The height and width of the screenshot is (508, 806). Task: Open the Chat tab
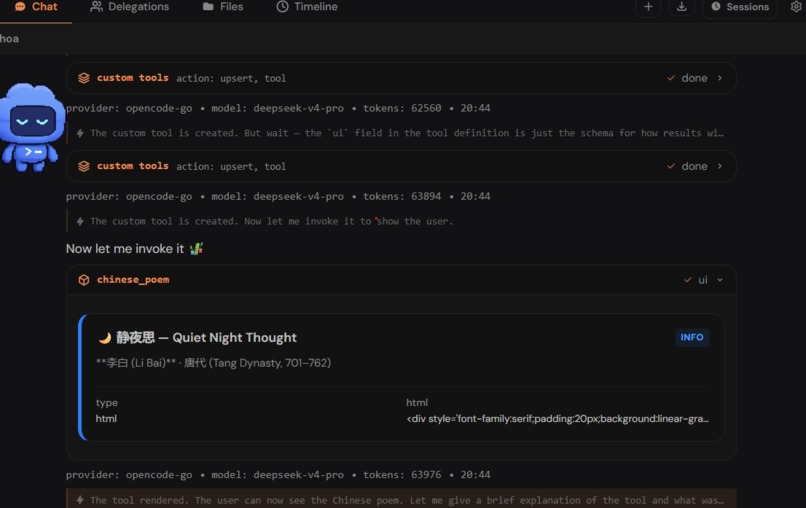[x=36, y=7]
